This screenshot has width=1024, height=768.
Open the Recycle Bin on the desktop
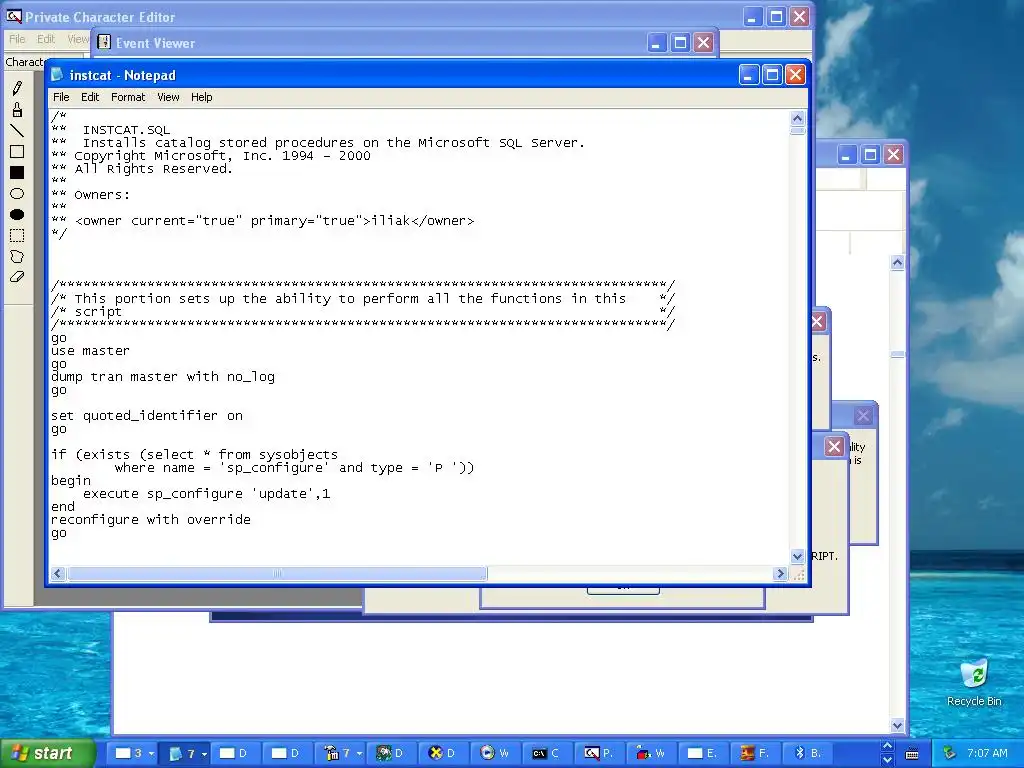click(974, 682)
